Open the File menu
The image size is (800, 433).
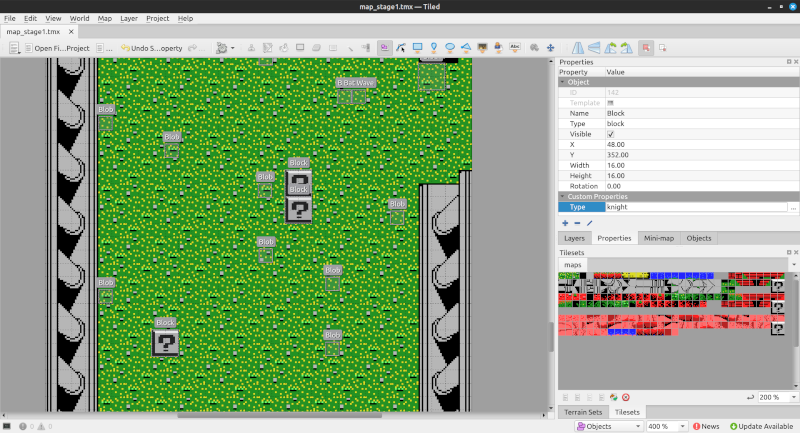10,18
